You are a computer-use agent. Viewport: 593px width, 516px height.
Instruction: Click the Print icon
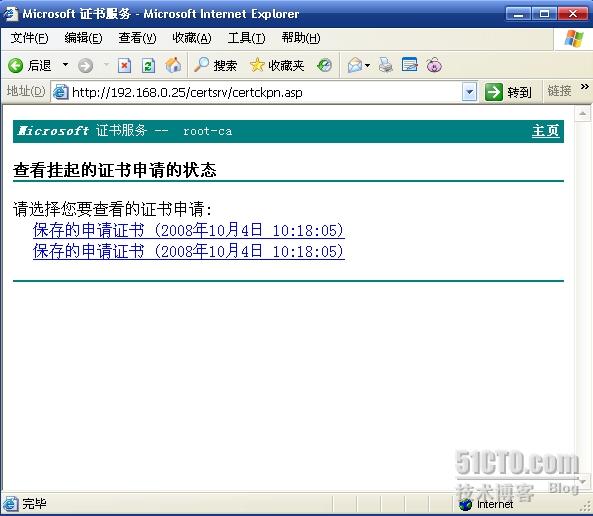point(386,65)
